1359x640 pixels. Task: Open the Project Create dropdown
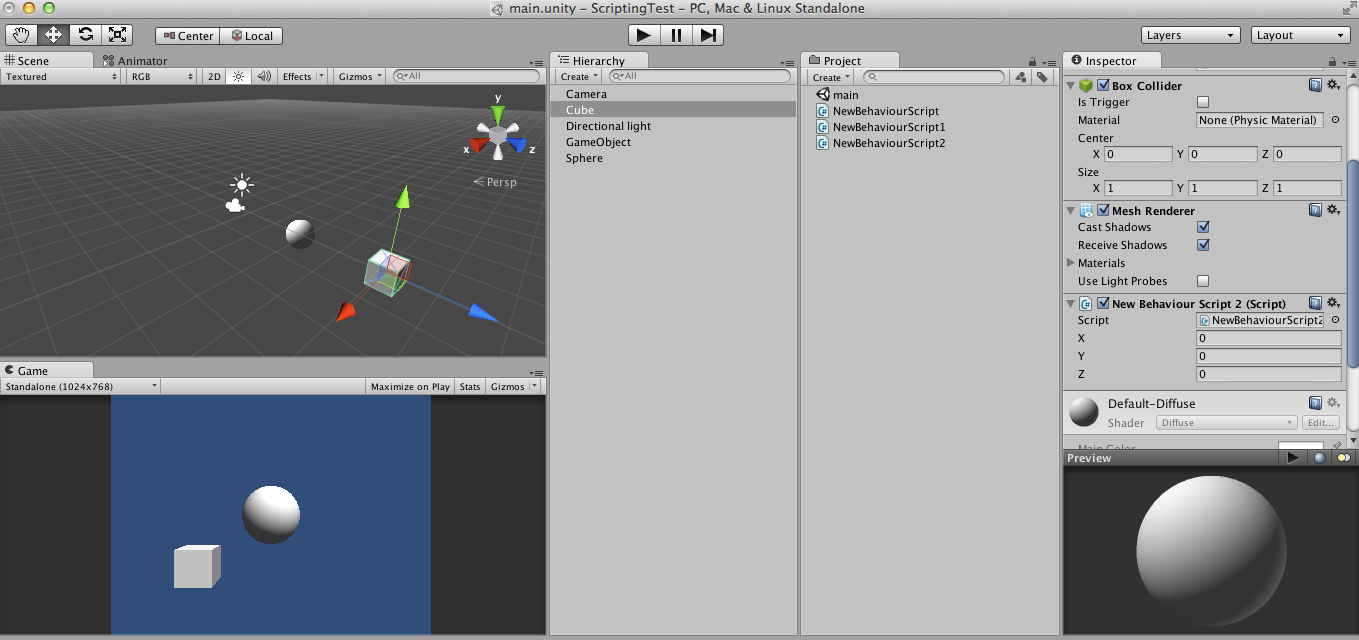tap(831, 77)
